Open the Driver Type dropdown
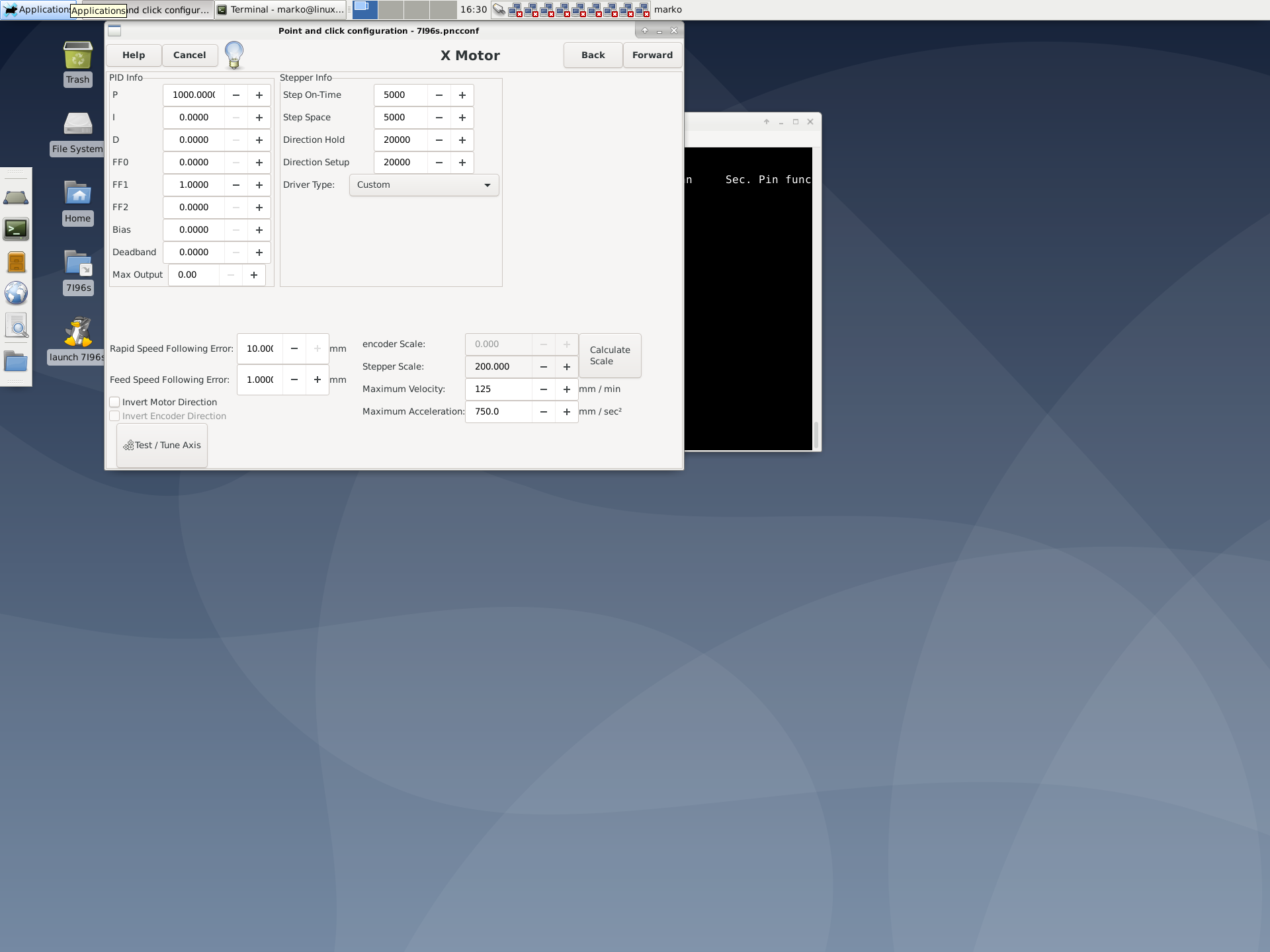Viewport: 1270px width, 952px height. pyautogui.click(x=424, y=185)
